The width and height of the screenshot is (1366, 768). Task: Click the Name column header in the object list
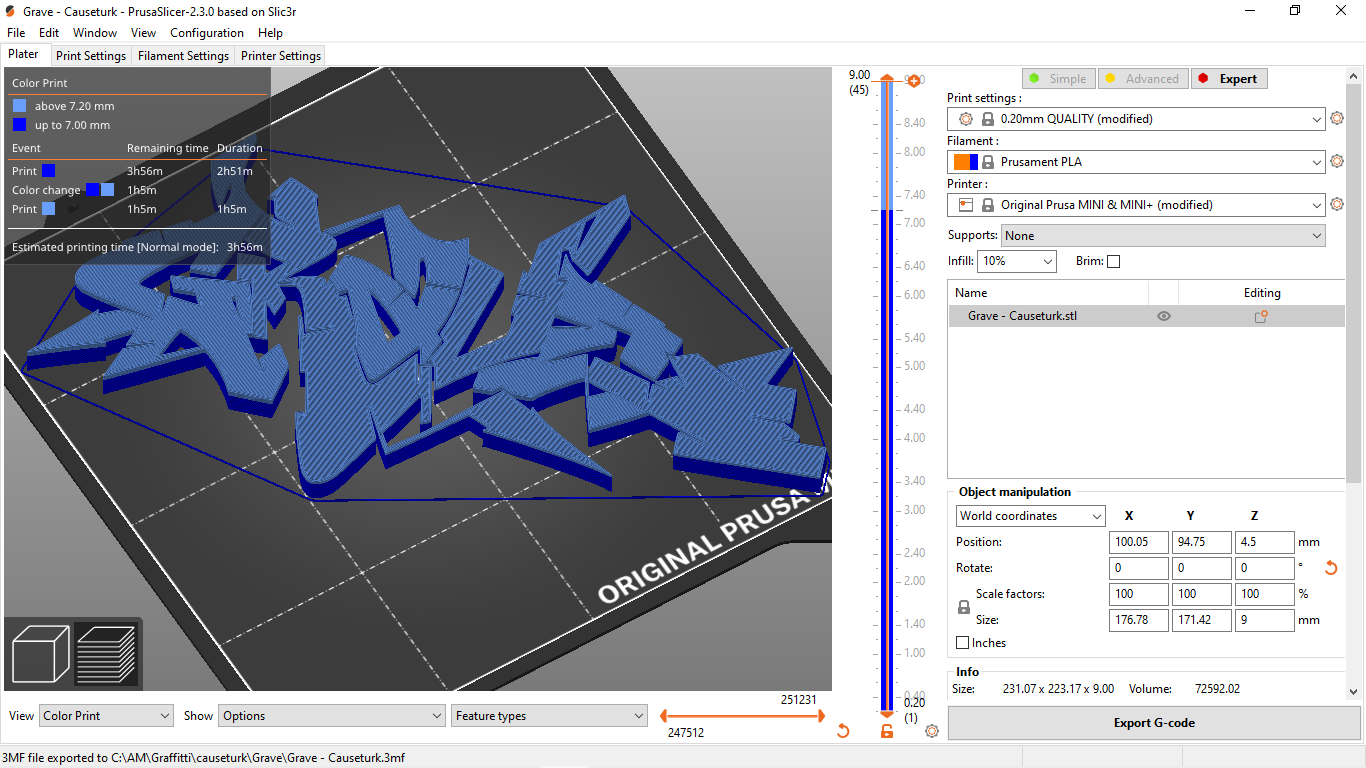coord(1048,293)
